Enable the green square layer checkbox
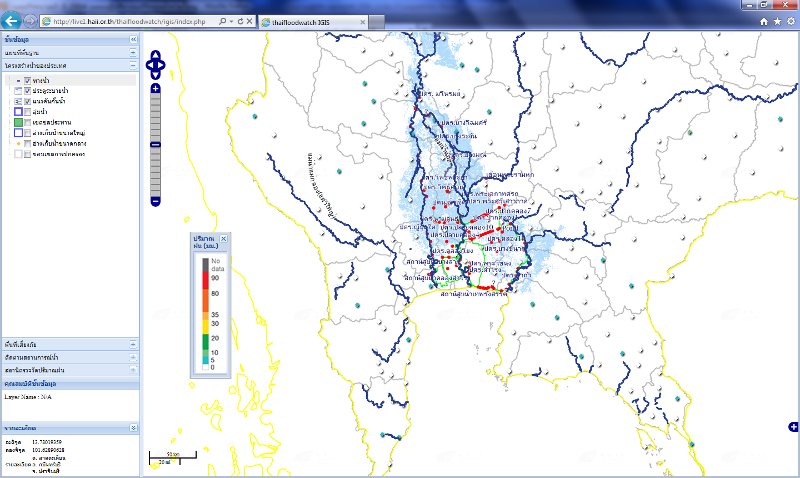The height and width of the screenshot is (478, 800). tap(28, 121)
